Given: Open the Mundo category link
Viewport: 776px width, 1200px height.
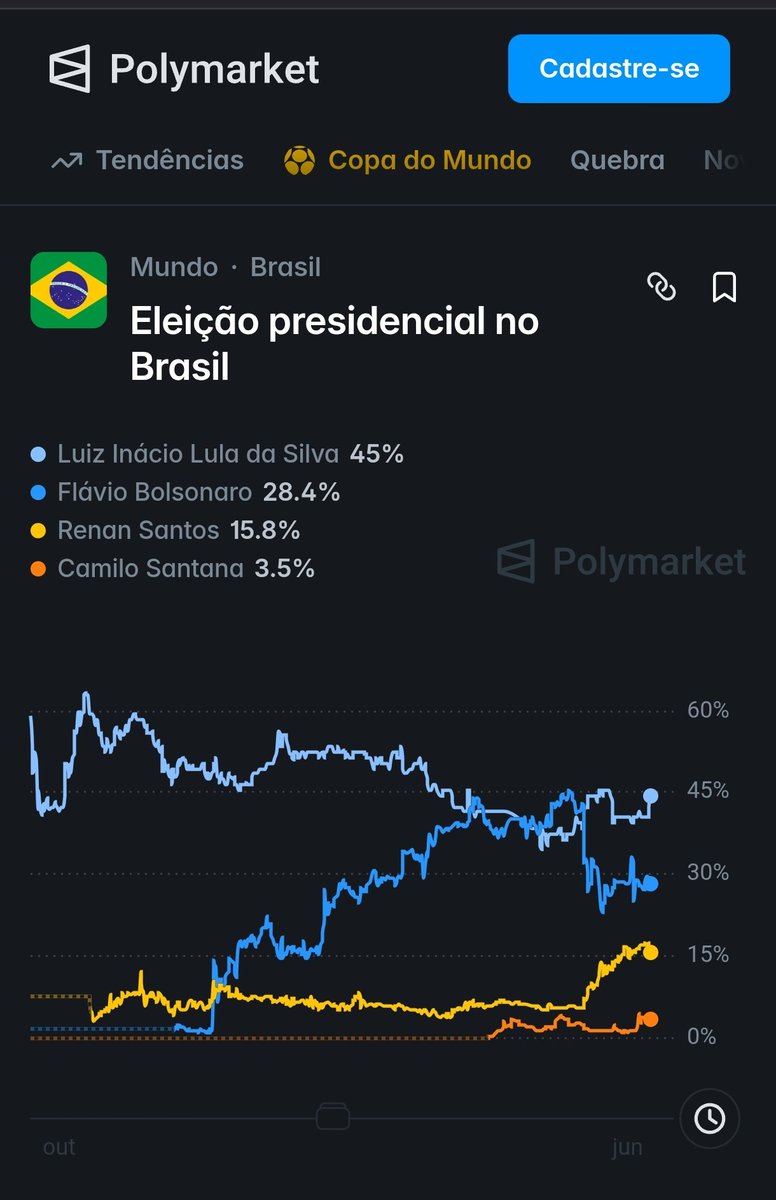Looking at the screenshot, I should [174, 267].
